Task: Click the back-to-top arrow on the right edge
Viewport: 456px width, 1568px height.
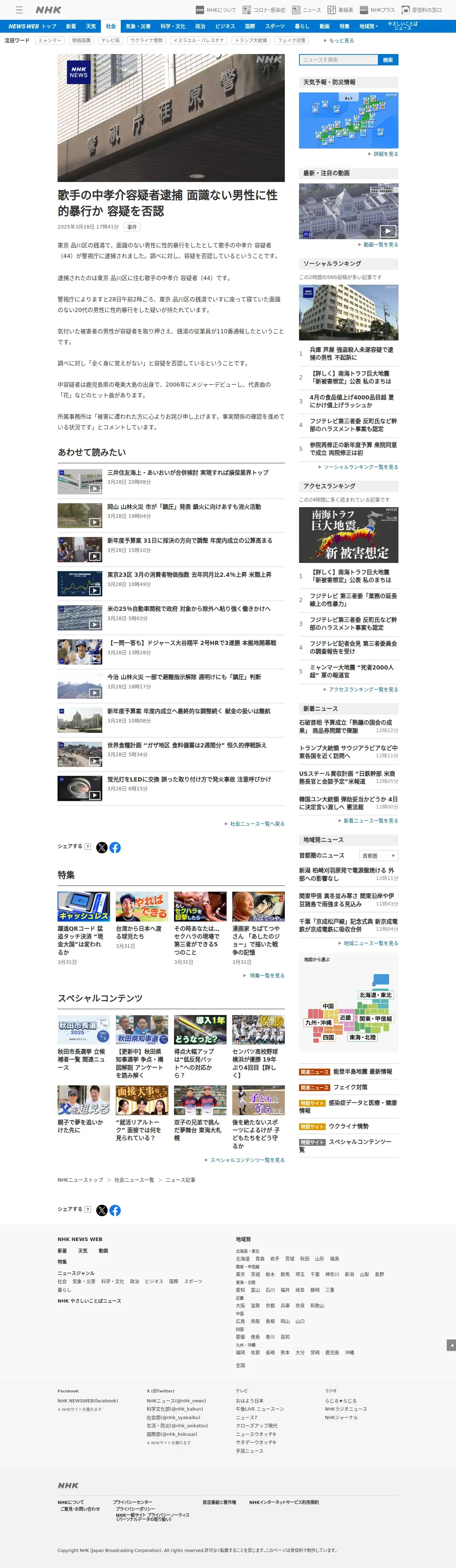Action: [451, 1345]
